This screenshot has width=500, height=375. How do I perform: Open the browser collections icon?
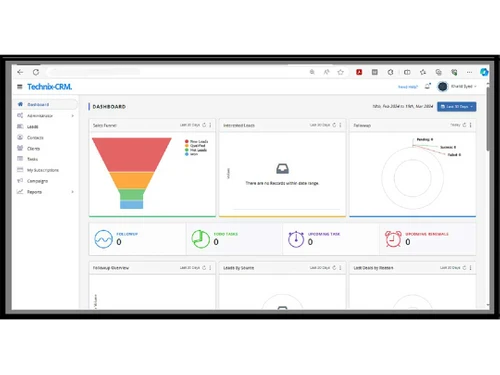click(x=438, y=72)
